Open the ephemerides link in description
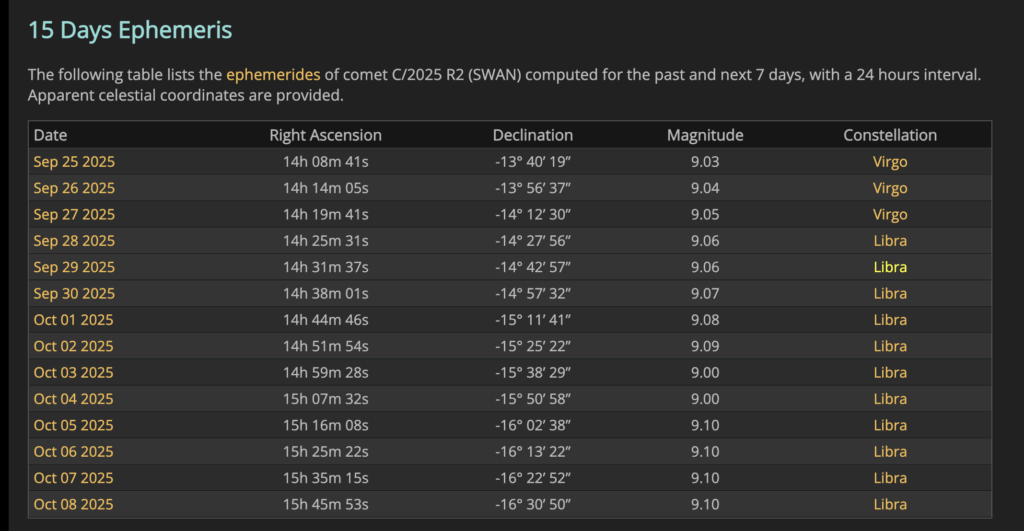1024x531 pixels. [273, 74]
